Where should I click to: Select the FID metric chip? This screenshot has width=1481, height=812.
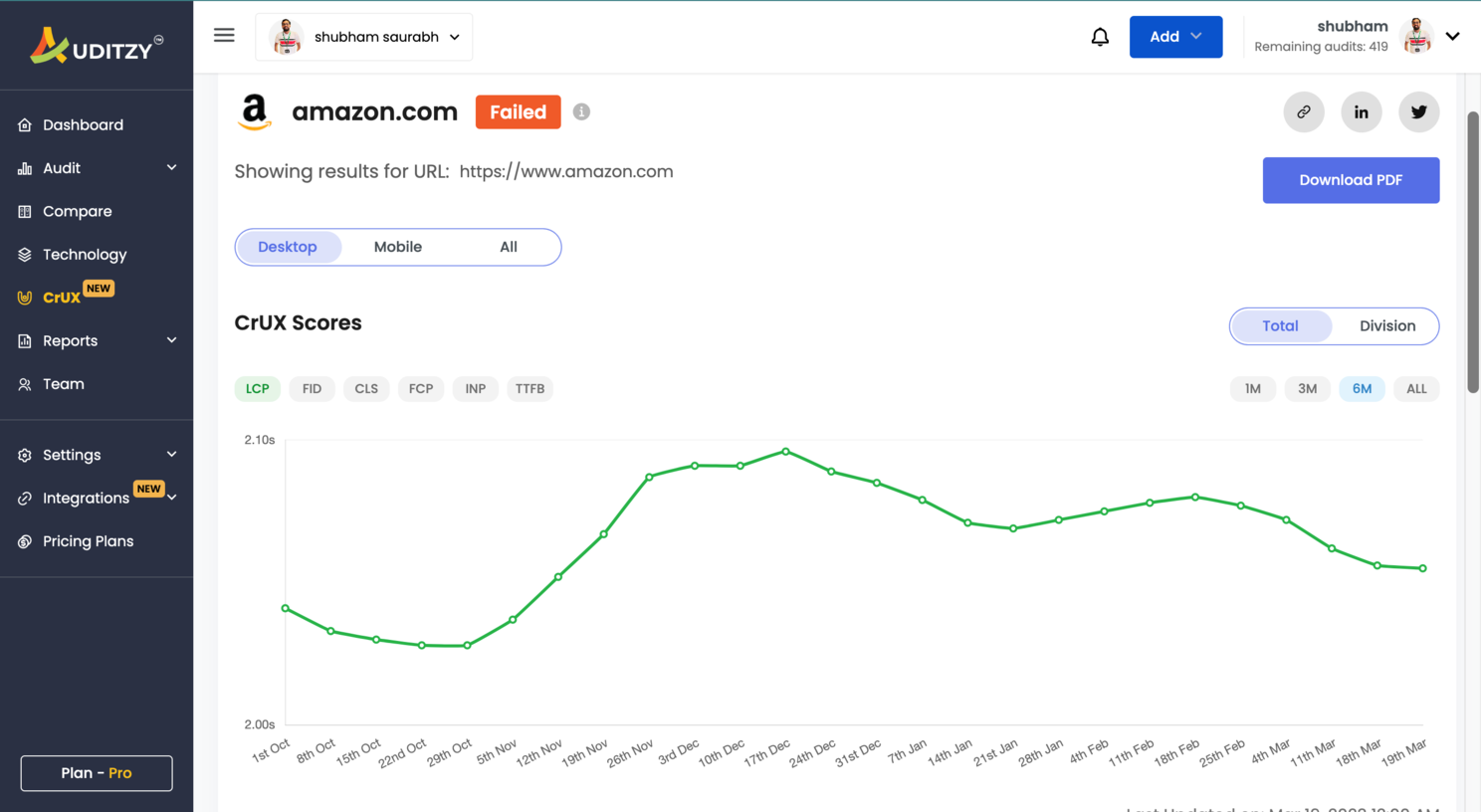pos(313,389)
